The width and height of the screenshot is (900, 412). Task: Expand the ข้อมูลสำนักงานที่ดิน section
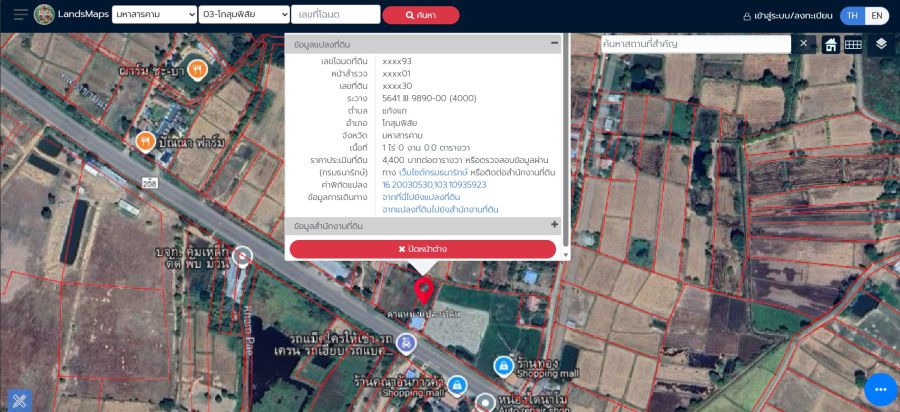(554, 225)
